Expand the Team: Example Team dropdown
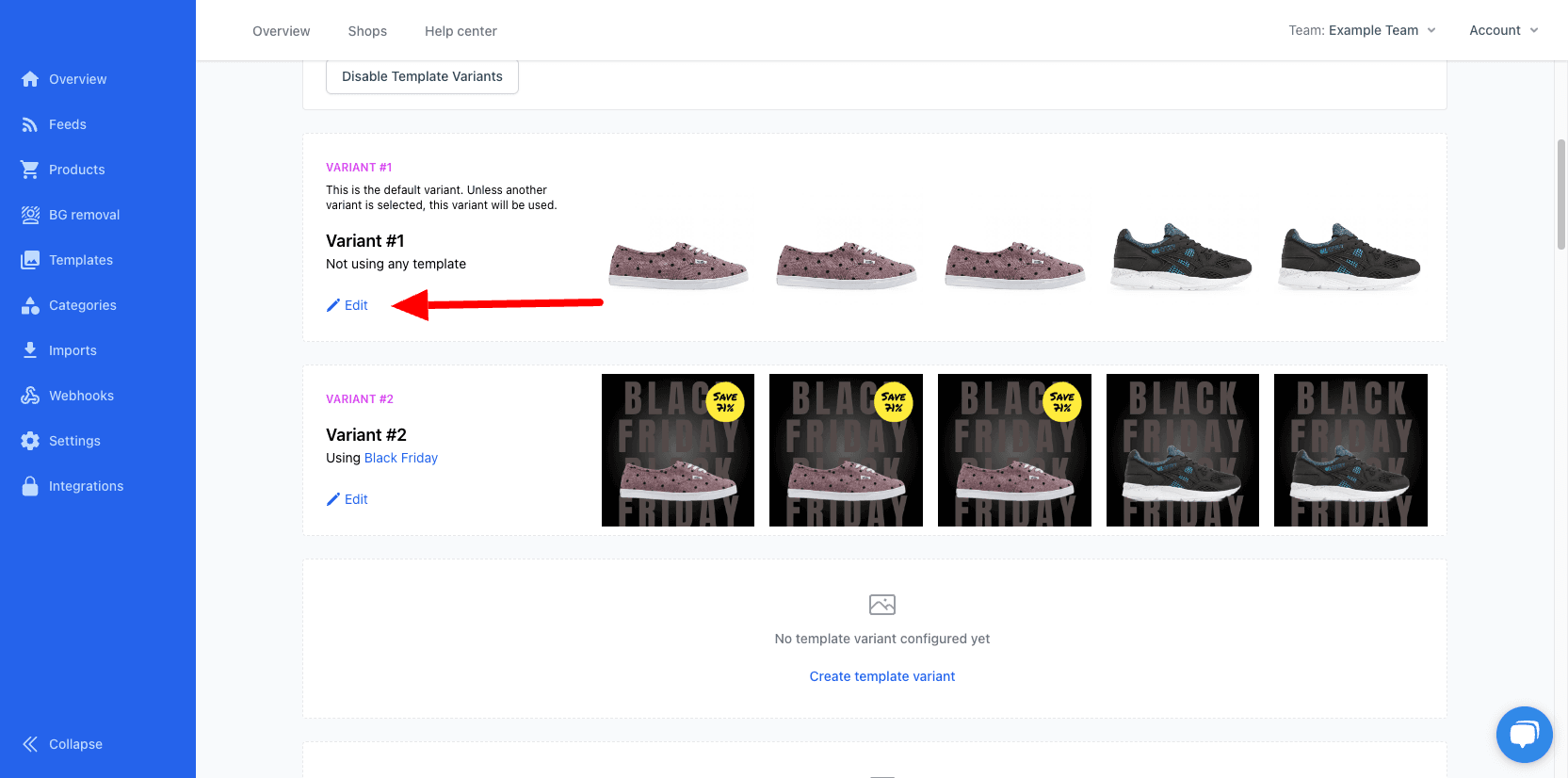This screenshot has width=1568, height=778. [1362, 30]
